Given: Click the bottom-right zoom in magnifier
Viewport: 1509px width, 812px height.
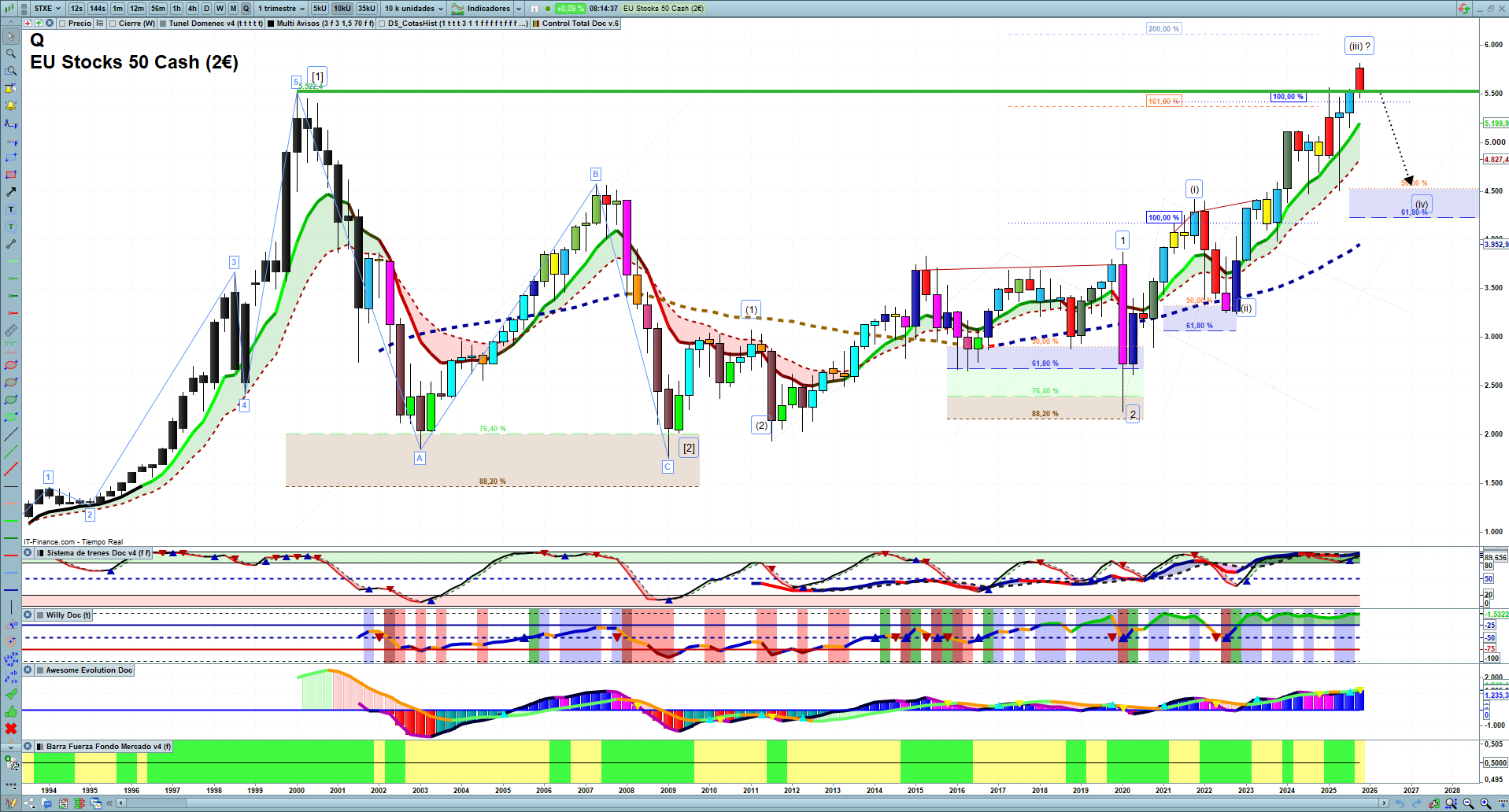Looking at the screenshot, I should 1485,803.
